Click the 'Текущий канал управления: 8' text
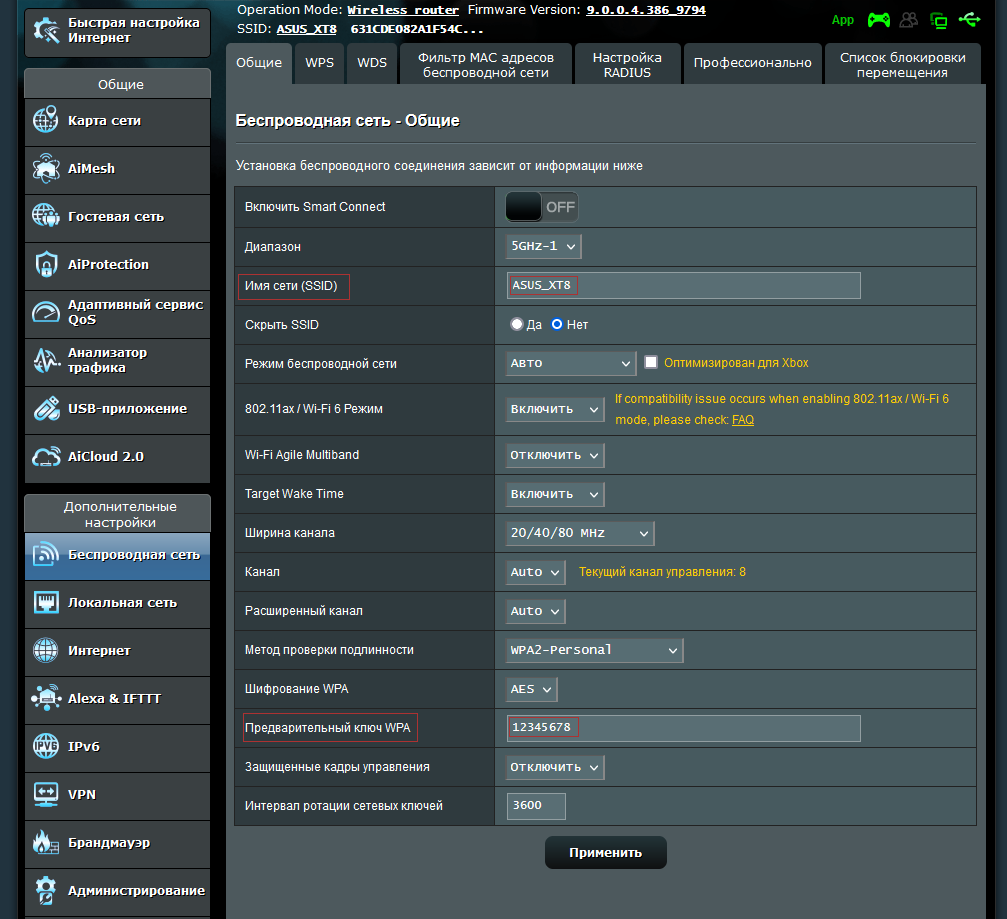1007x919 pixels. (662, 572)
